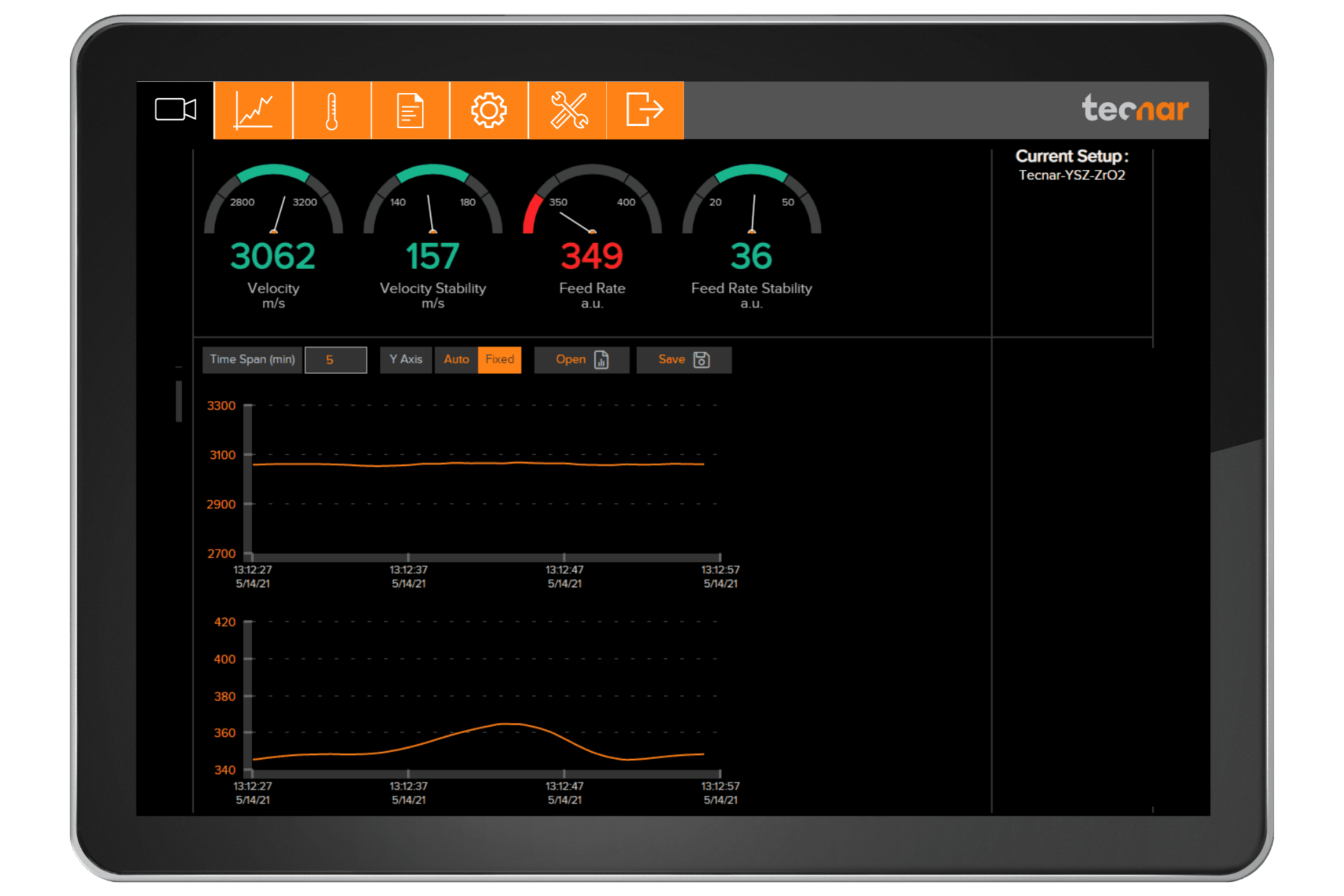This screenshot has height=896, width=1344.
Task: Open the camera view tab
Action: pos(175,110)
